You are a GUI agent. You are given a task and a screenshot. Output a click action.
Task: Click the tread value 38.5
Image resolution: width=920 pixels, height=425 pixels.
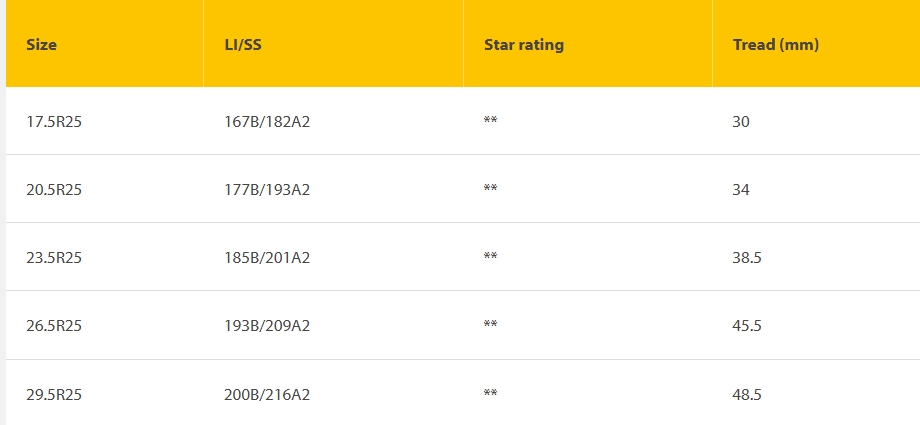(x=747, y=258)
